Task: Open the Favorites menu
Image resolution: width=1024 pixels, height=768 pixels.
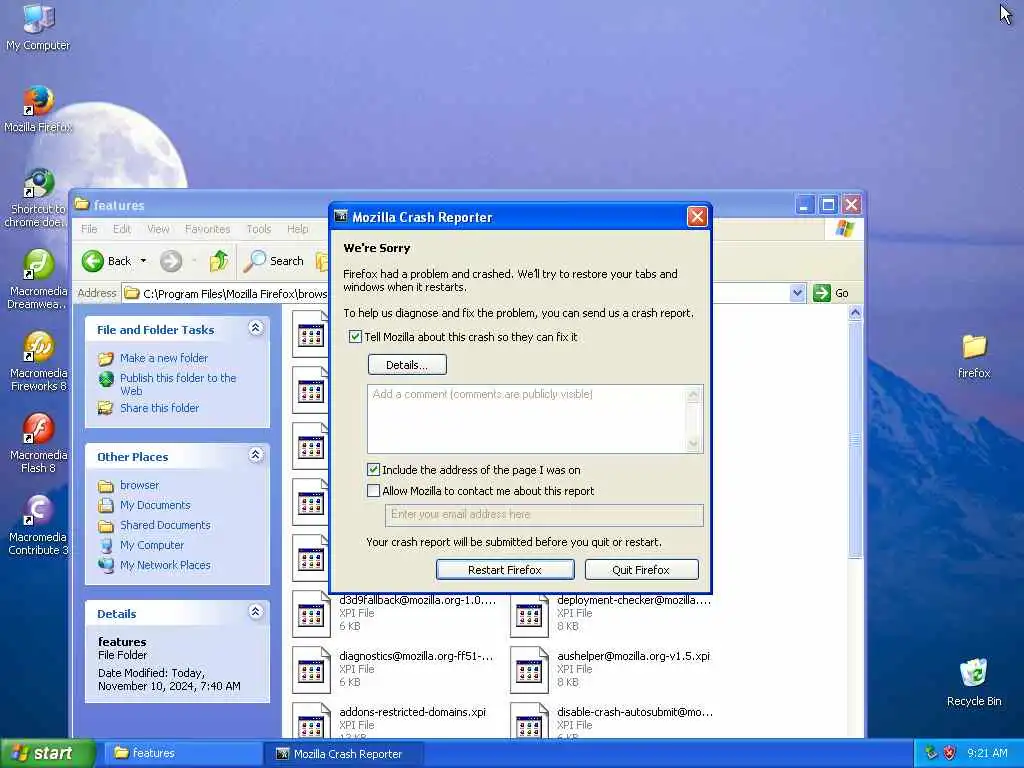Action: [x=207, y=229]
